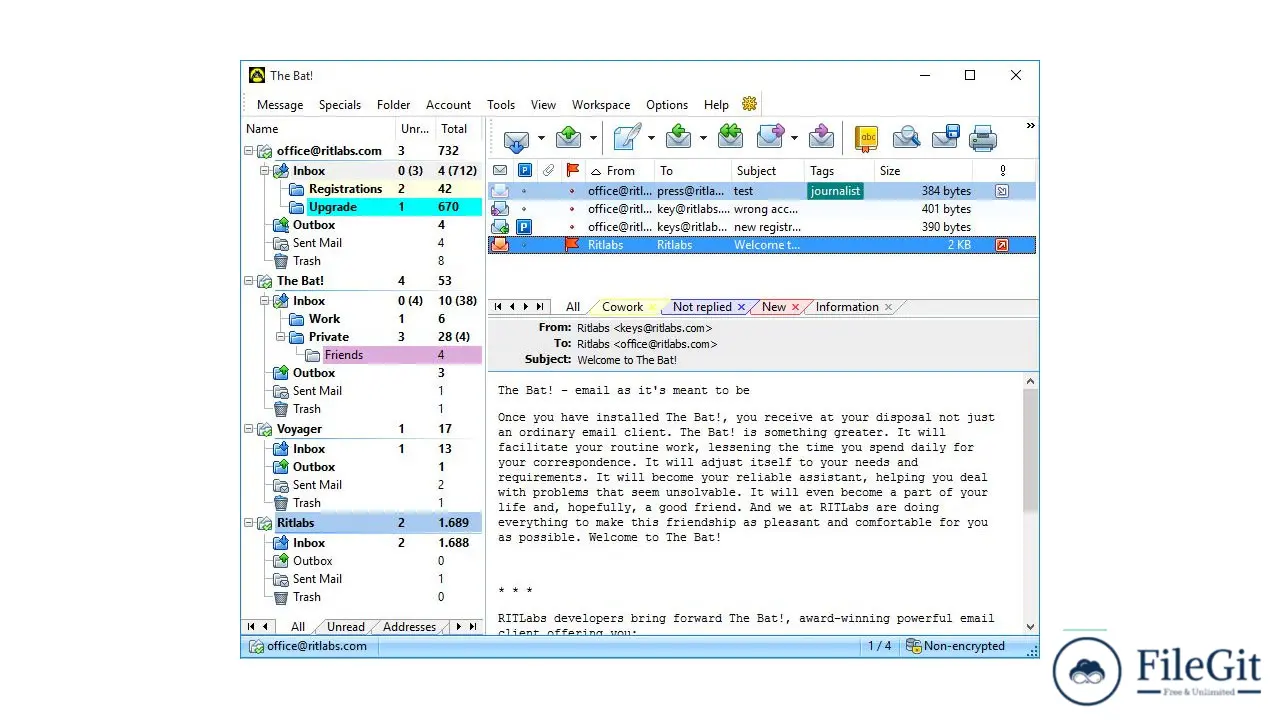The width and height of the screenshot is (1280, 720).
Task: Click the Redirect message toolbar icon
Action: pos(821,138)
